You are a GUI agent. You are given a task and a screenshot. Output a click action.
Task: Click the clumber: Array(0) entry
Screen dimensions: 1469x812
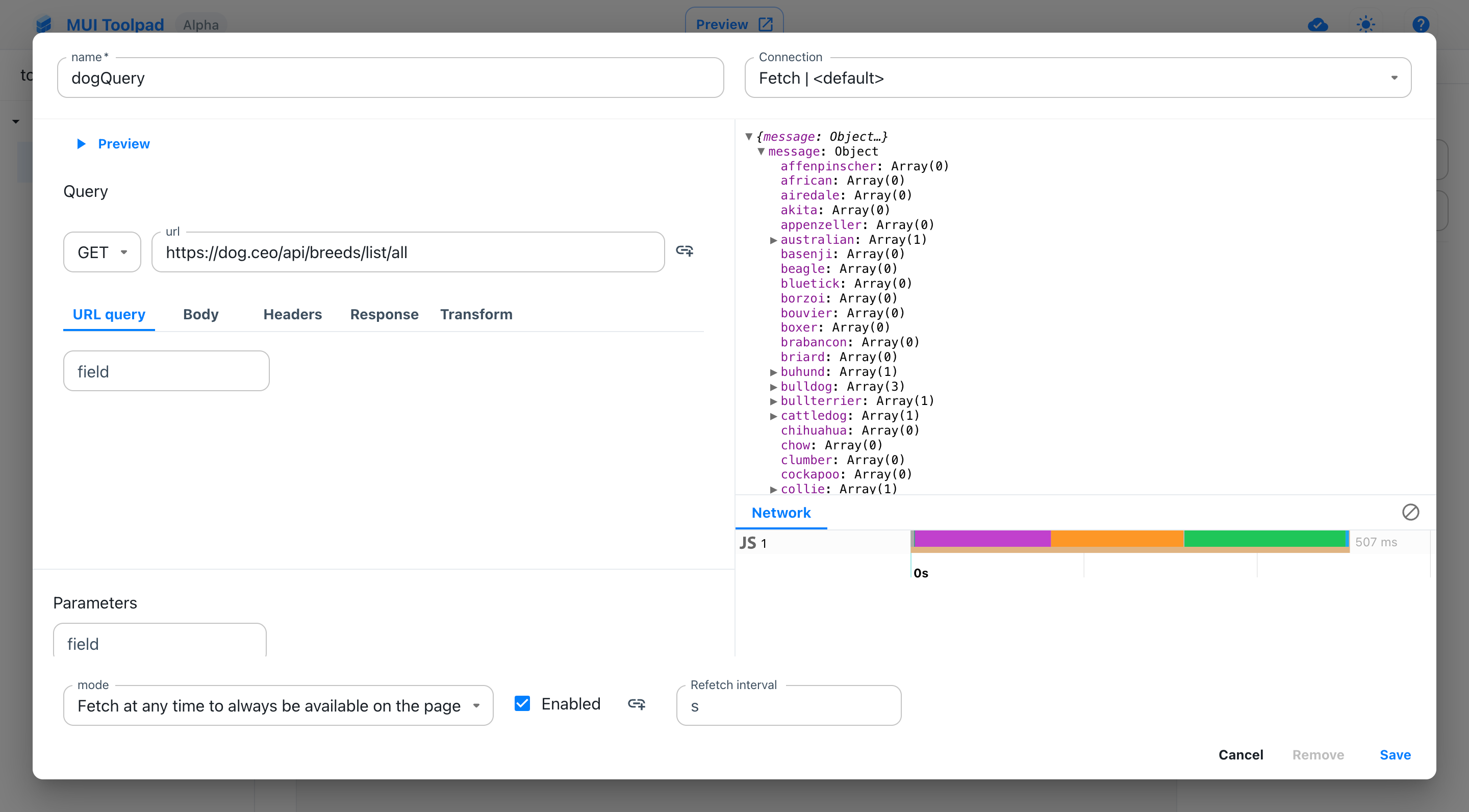click(x=842, y=460)
